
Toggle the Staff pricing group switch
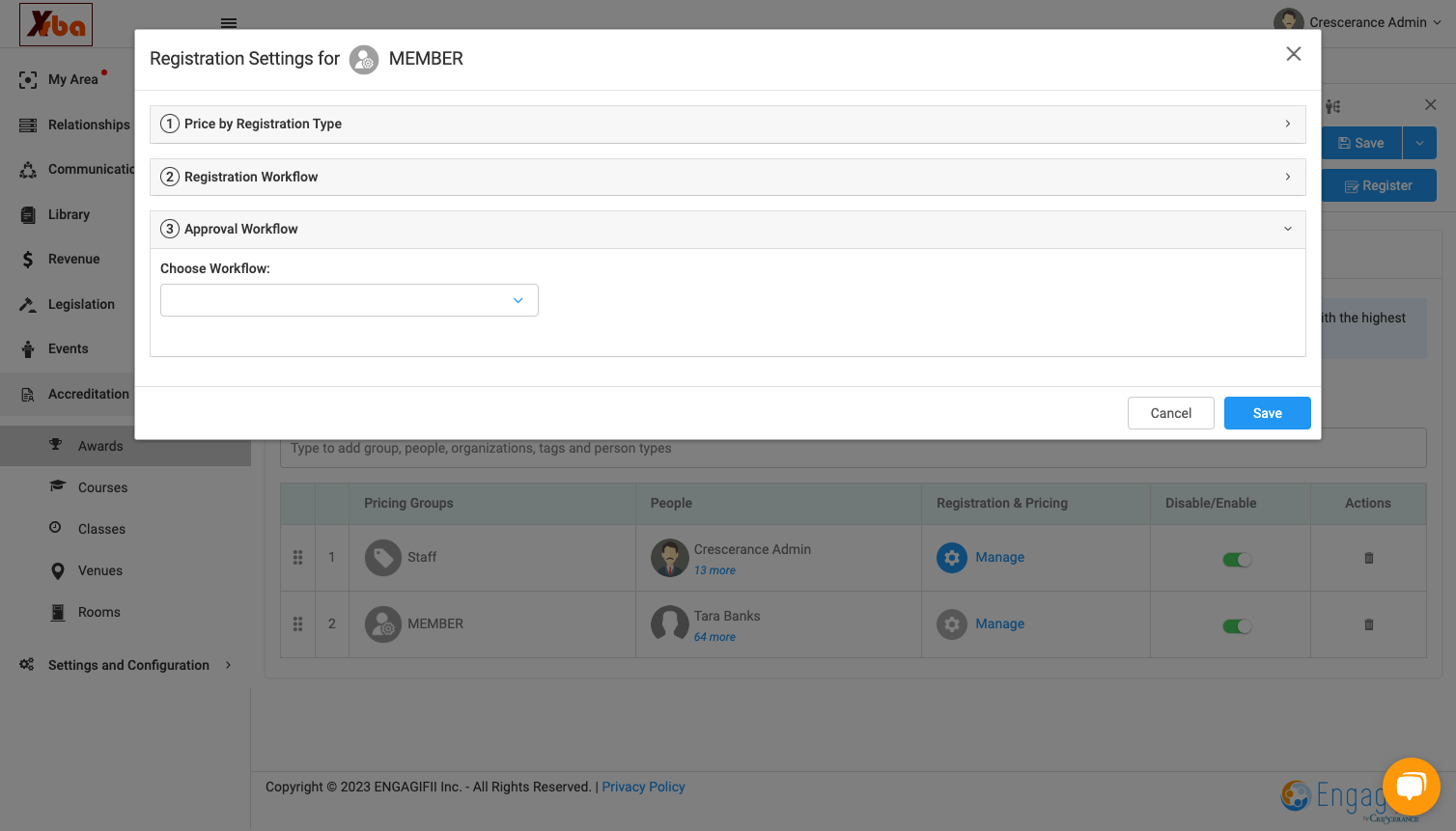pyautogui.click(x=1237, y=560)
